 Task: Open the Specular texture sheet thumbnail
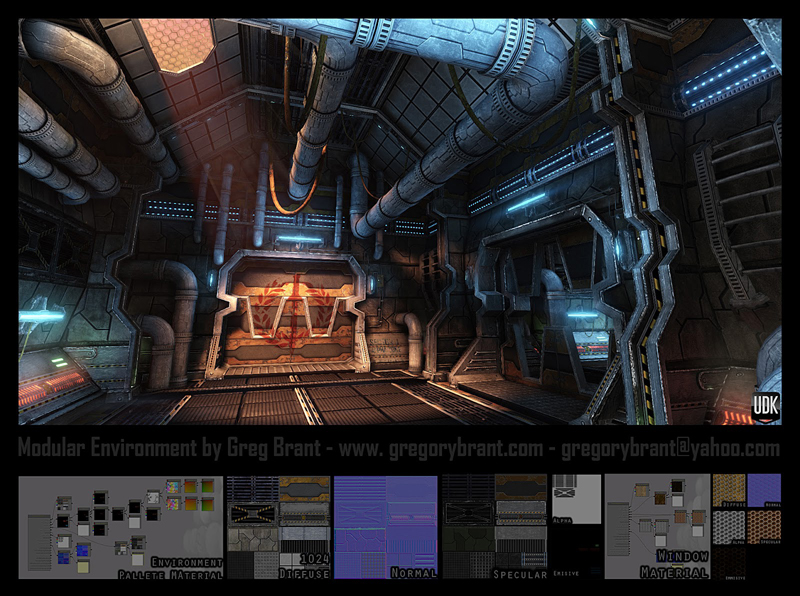[x=495, y=527]
